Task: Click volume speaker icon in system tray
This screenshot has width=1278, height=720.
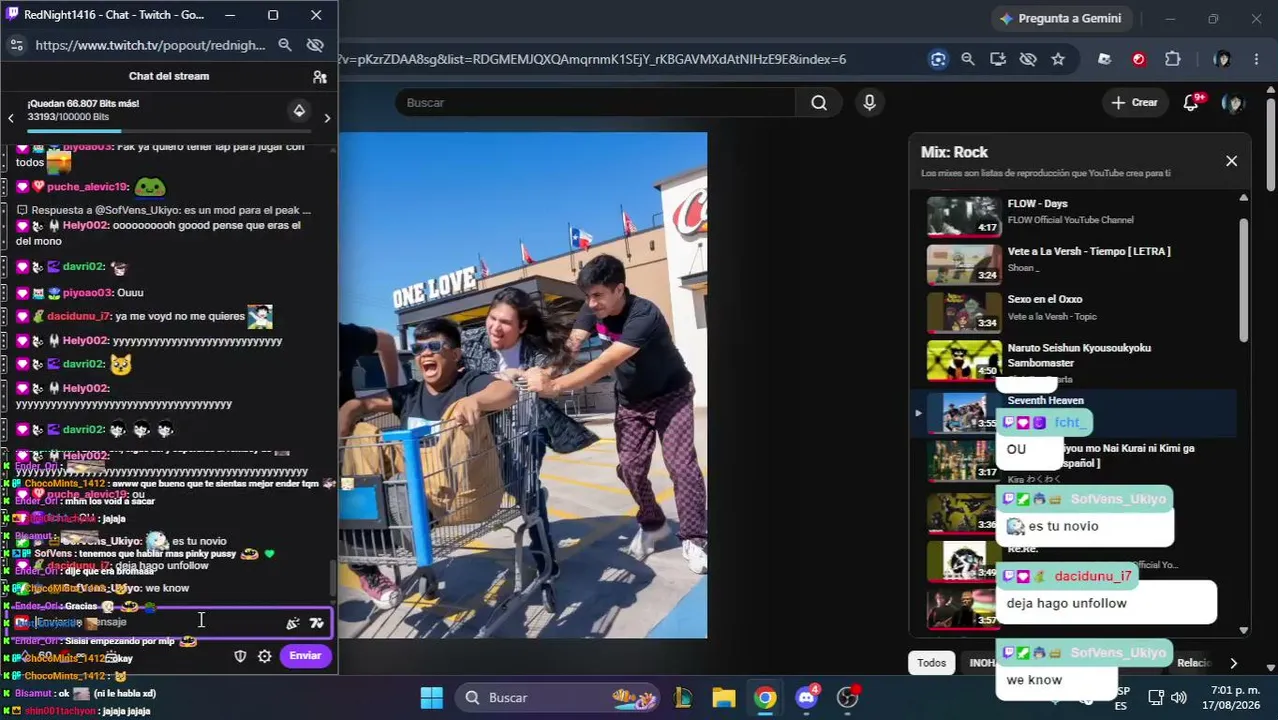Action: pos(1179,697)
